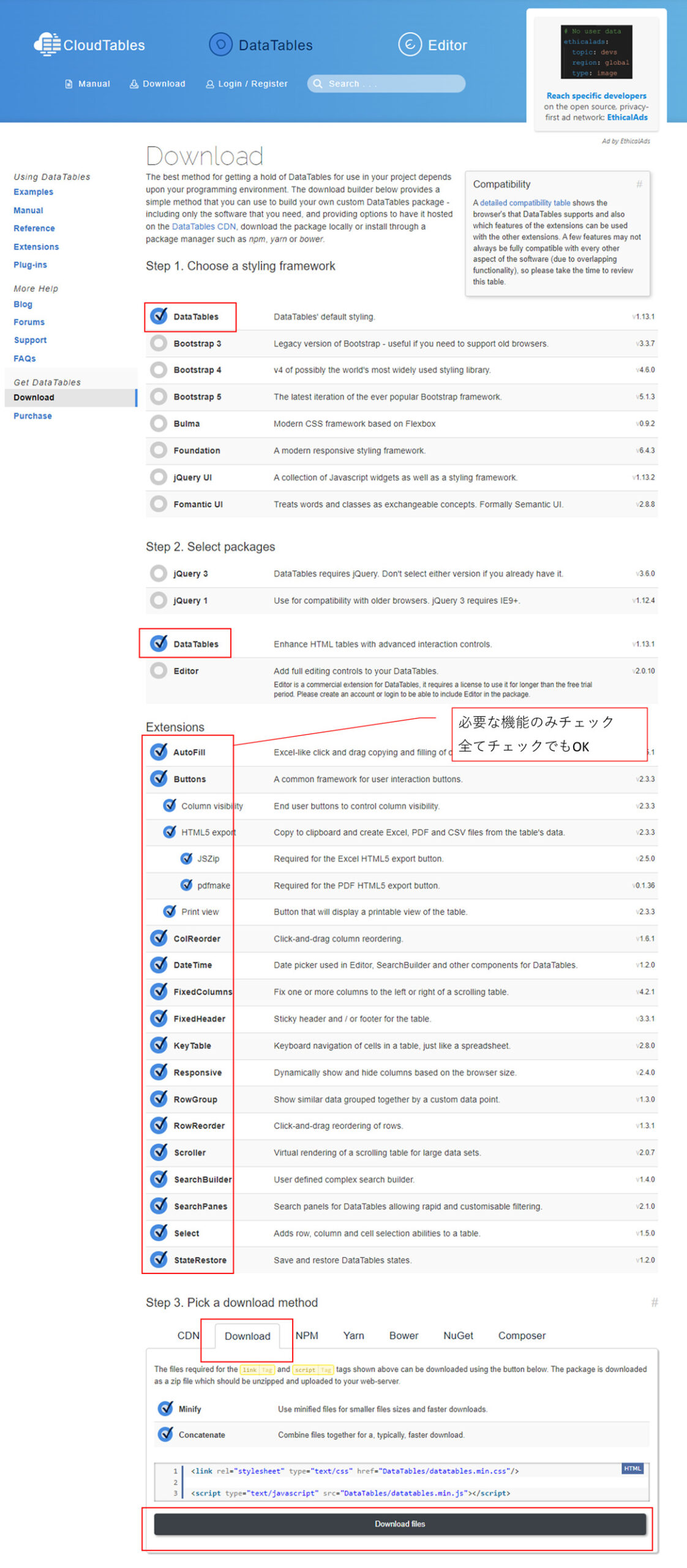The height and width of the screenshot is (1568, 687).
Task: Select the Fomantic UI styling option
Action: pyautogui.click(x=159, y=504)
